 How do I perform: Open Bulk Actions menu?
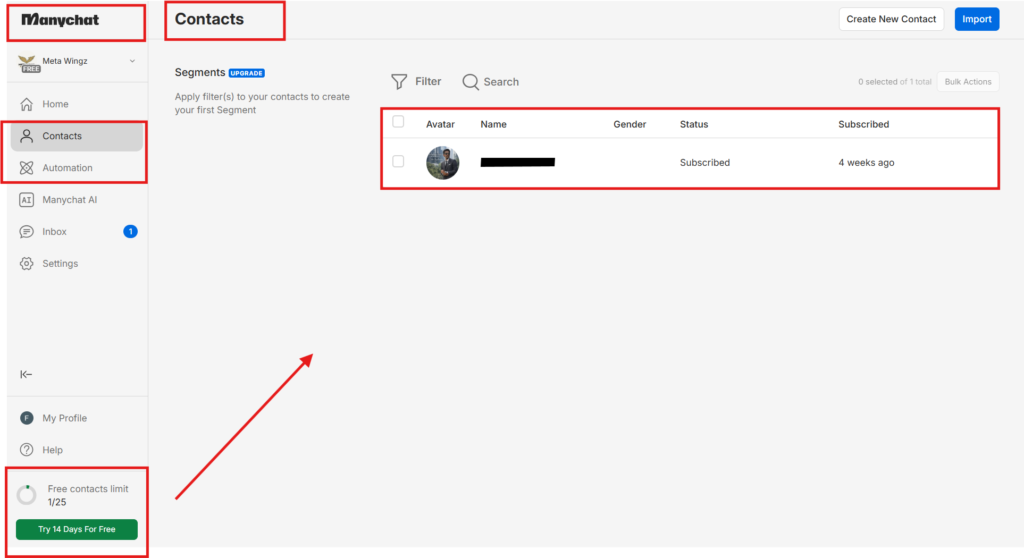(968, 82)
